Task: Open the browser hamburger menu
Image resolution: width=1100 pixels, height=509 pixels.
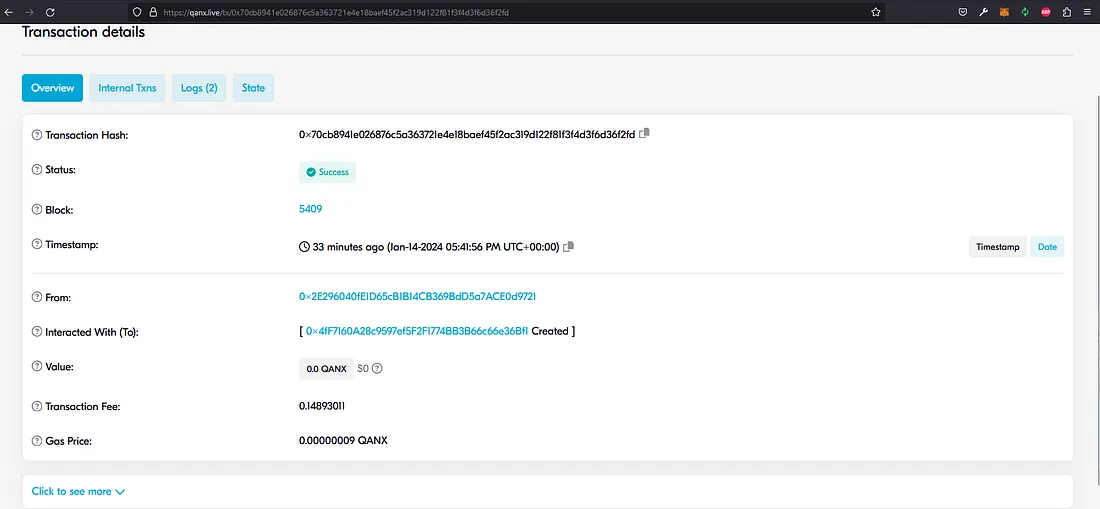Action: click(1087, 12)
